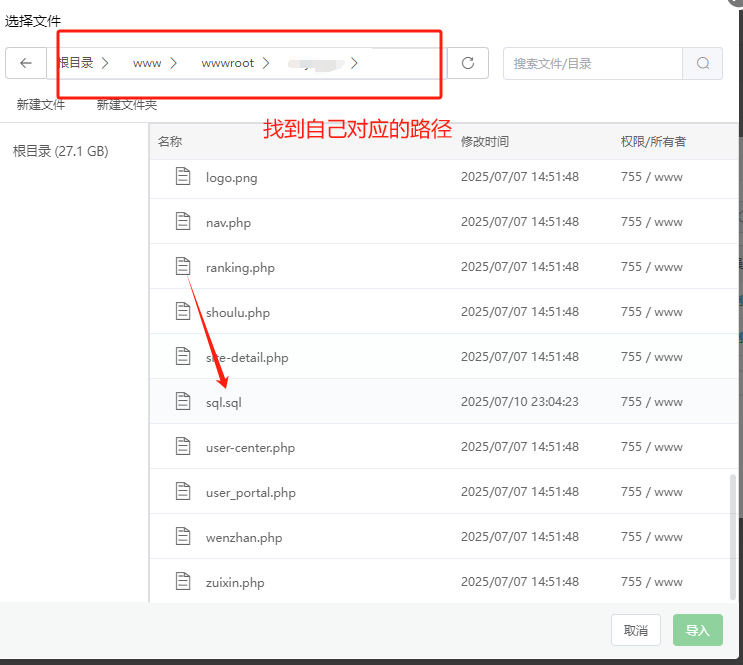
Task: Click the green 导入 button
Action: point(698,630)
